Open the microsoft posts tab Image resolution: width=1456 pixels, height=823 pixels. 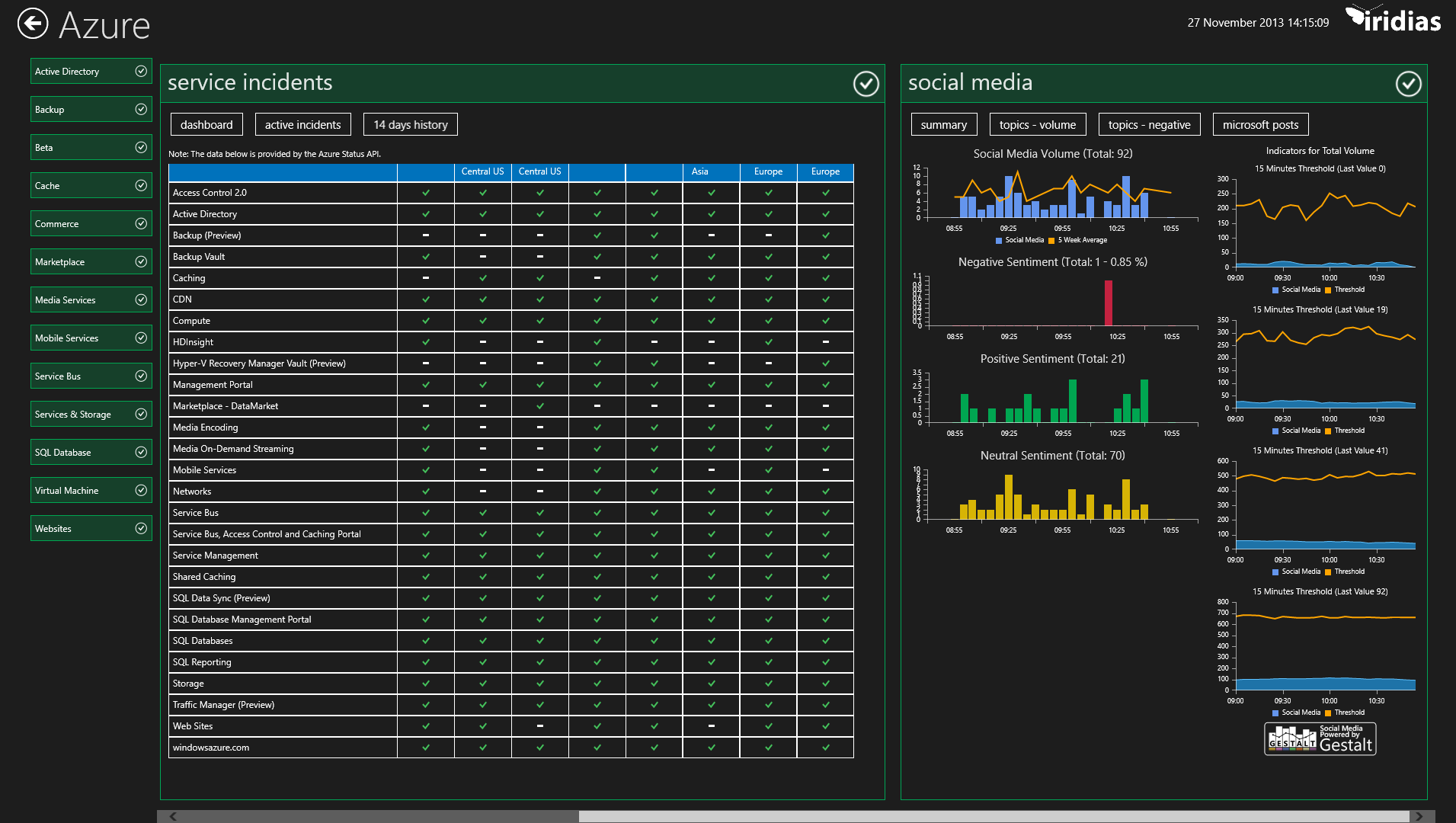pos(1261,124)
